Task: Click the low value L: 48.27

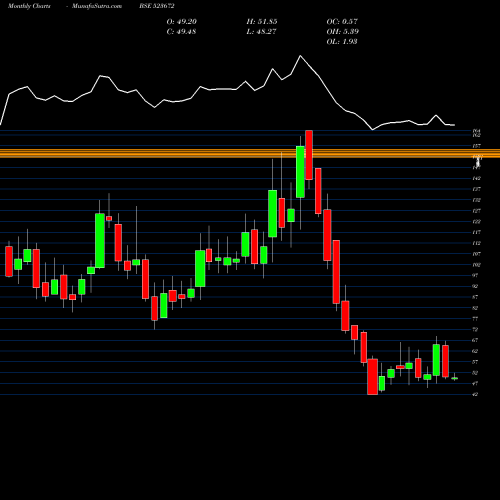Action: tap(261, 32)
